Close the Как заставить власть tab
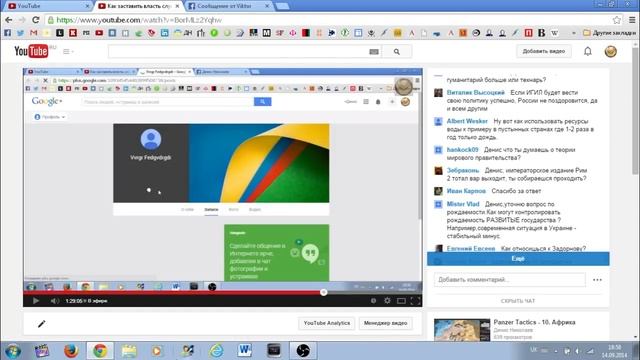Screen dimensions: 640x360 [177, 6]
